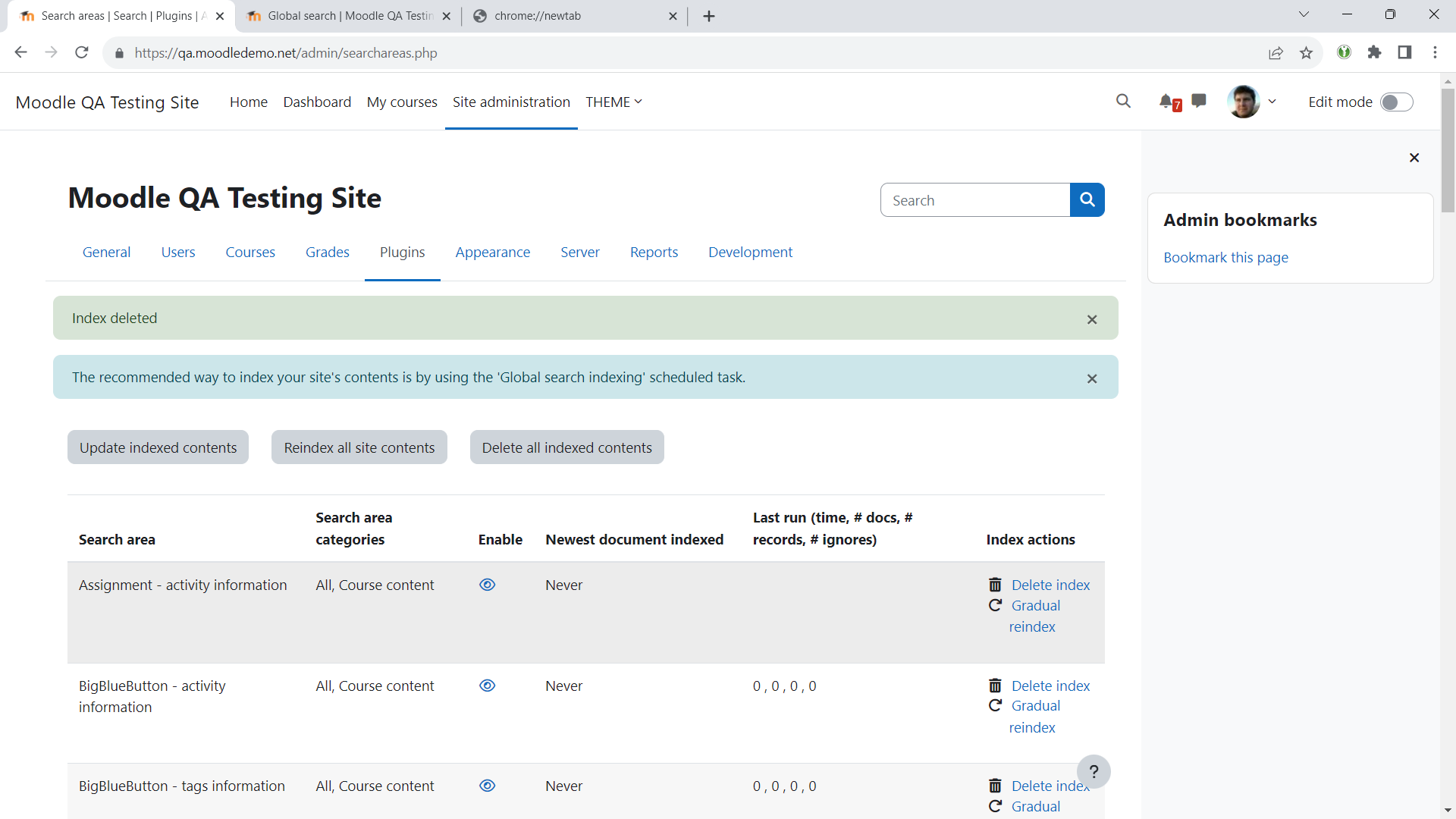
Task: Click Delete index for Assignment activity
Action: (x=1050, y=585)
